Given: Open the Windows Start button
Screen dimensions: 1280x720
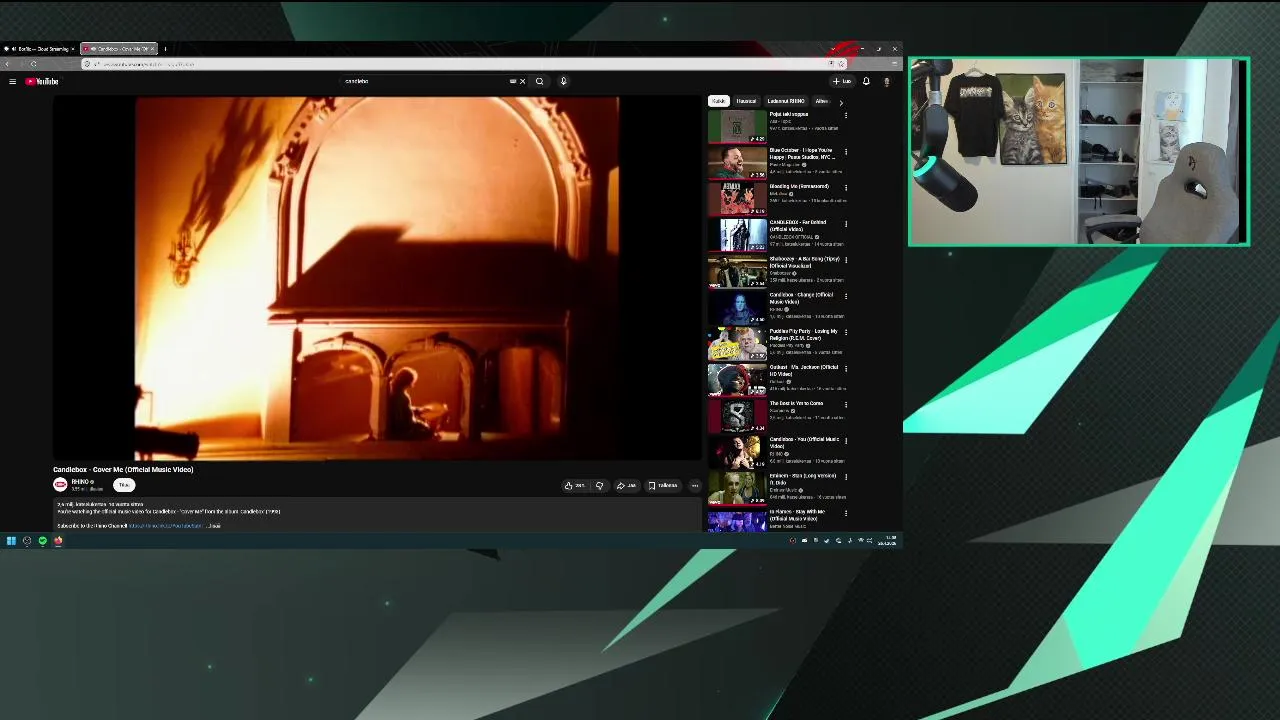Looking at the screenshot, I should (11, 541).
